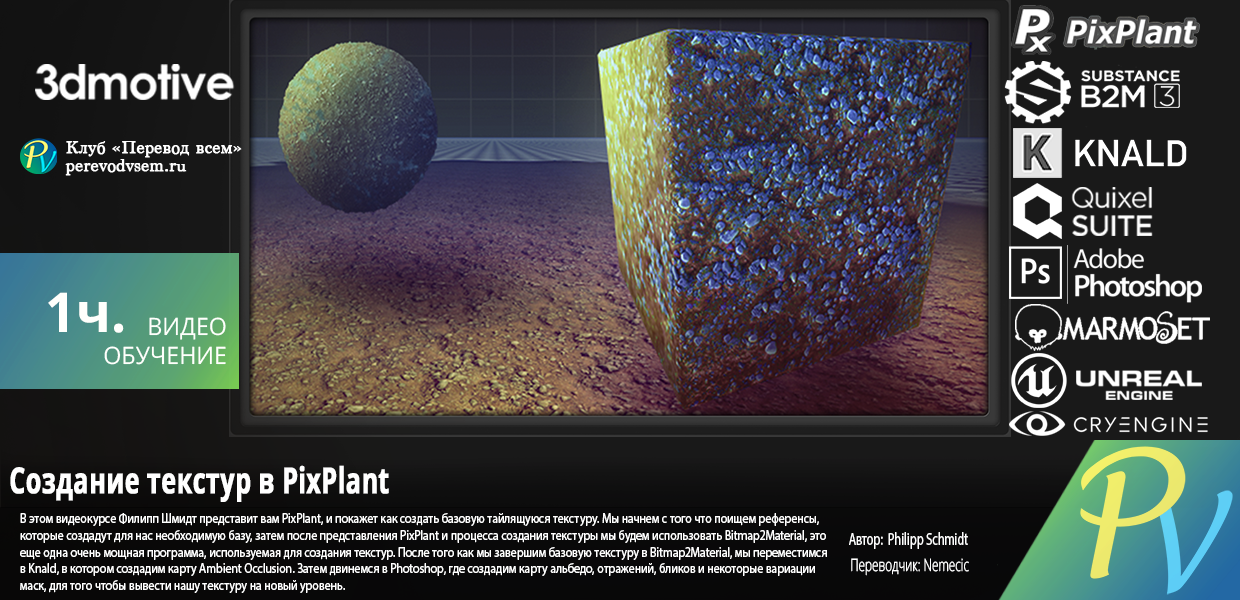
Task: Click the Knald K logo icon
Action: (1037, 153)
